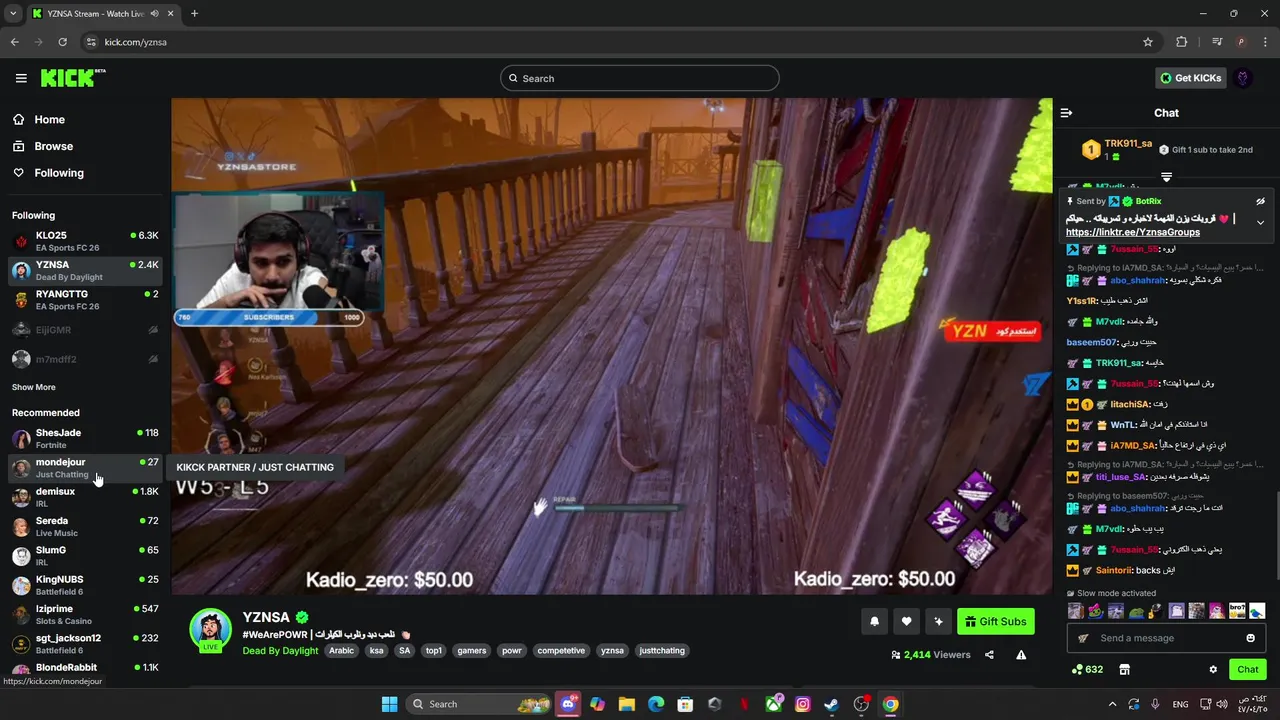Select the justtchatting tag
Viewport: 1280px width, 720px height.
[662, 651]
